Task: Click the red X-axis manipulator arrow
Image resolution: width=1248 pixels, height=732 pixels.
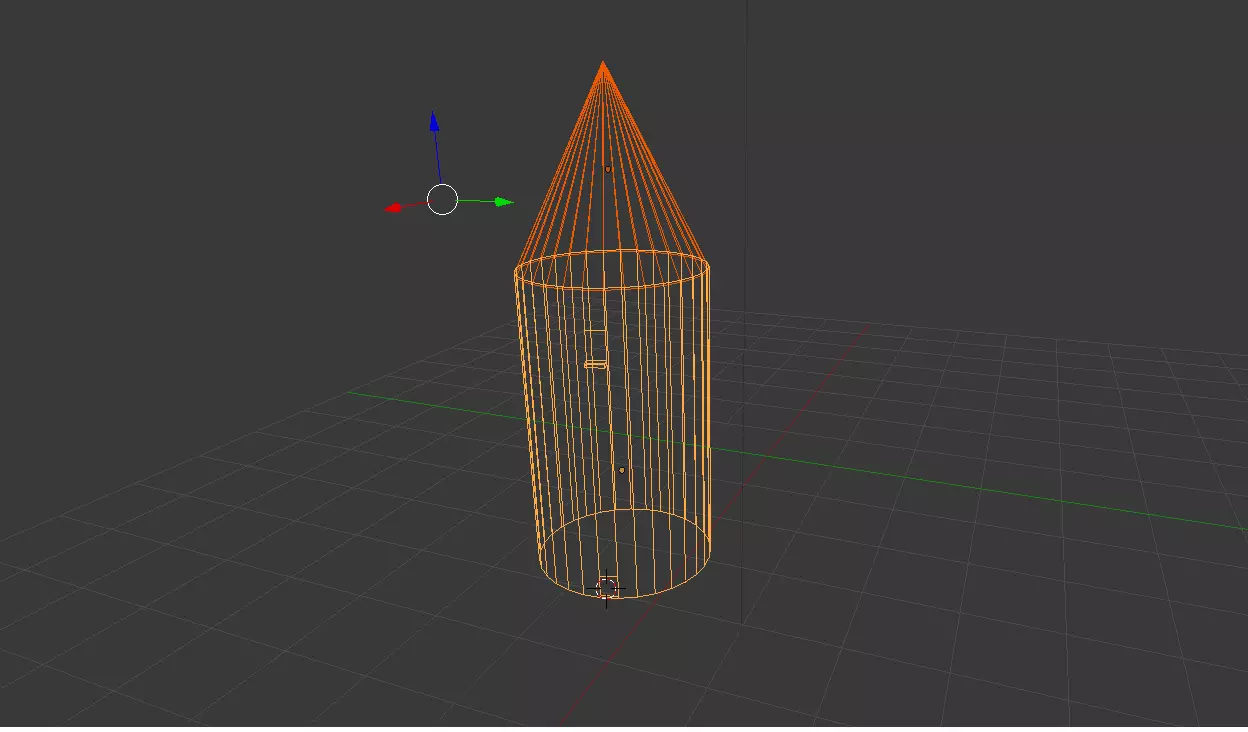Action: tap(394, 208)
